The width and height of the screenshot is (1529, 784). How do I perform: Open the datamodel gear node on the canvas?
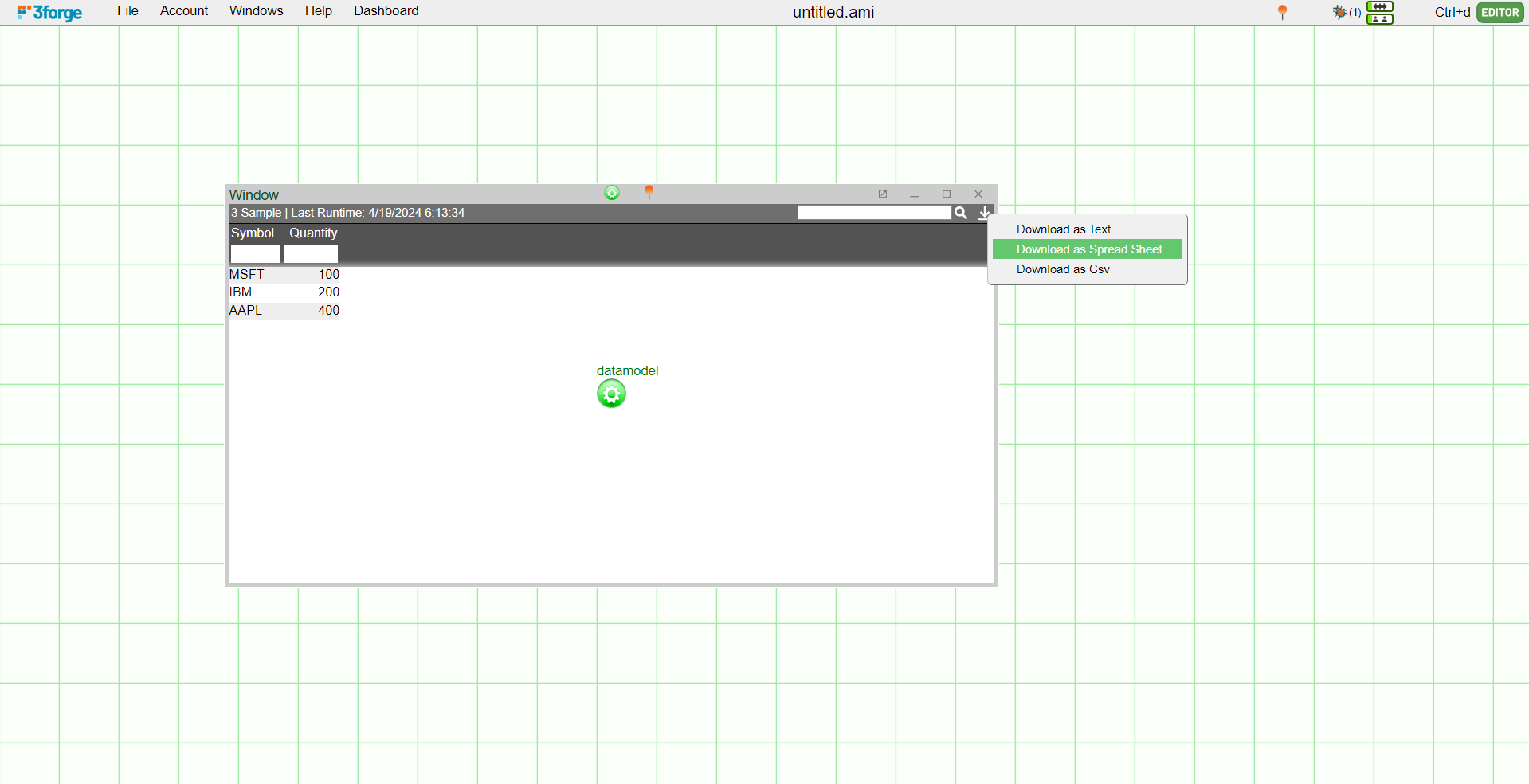(611, 393)
